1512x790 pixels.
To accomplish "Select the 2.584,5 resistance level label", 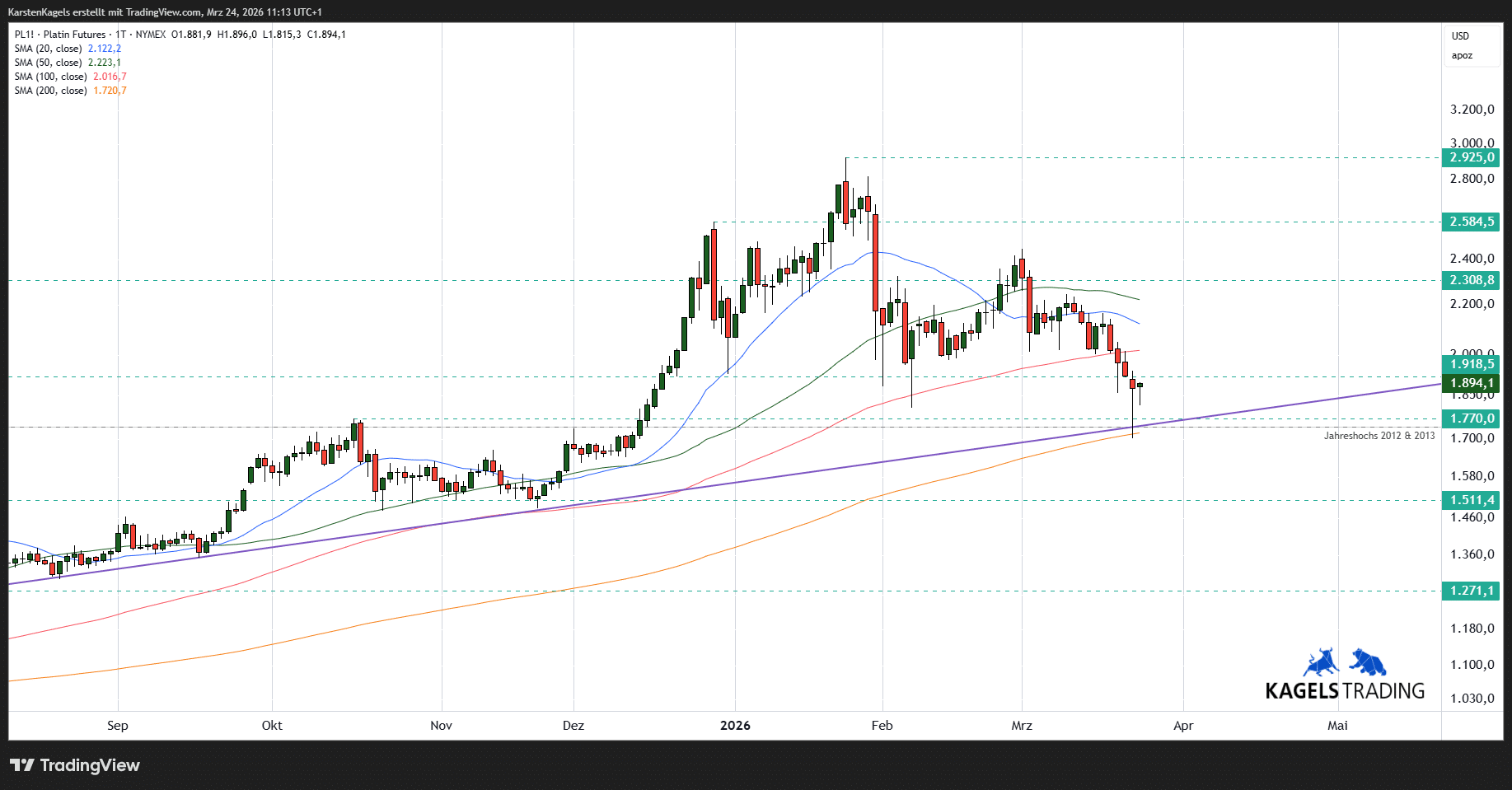I will coord(1472,222).
